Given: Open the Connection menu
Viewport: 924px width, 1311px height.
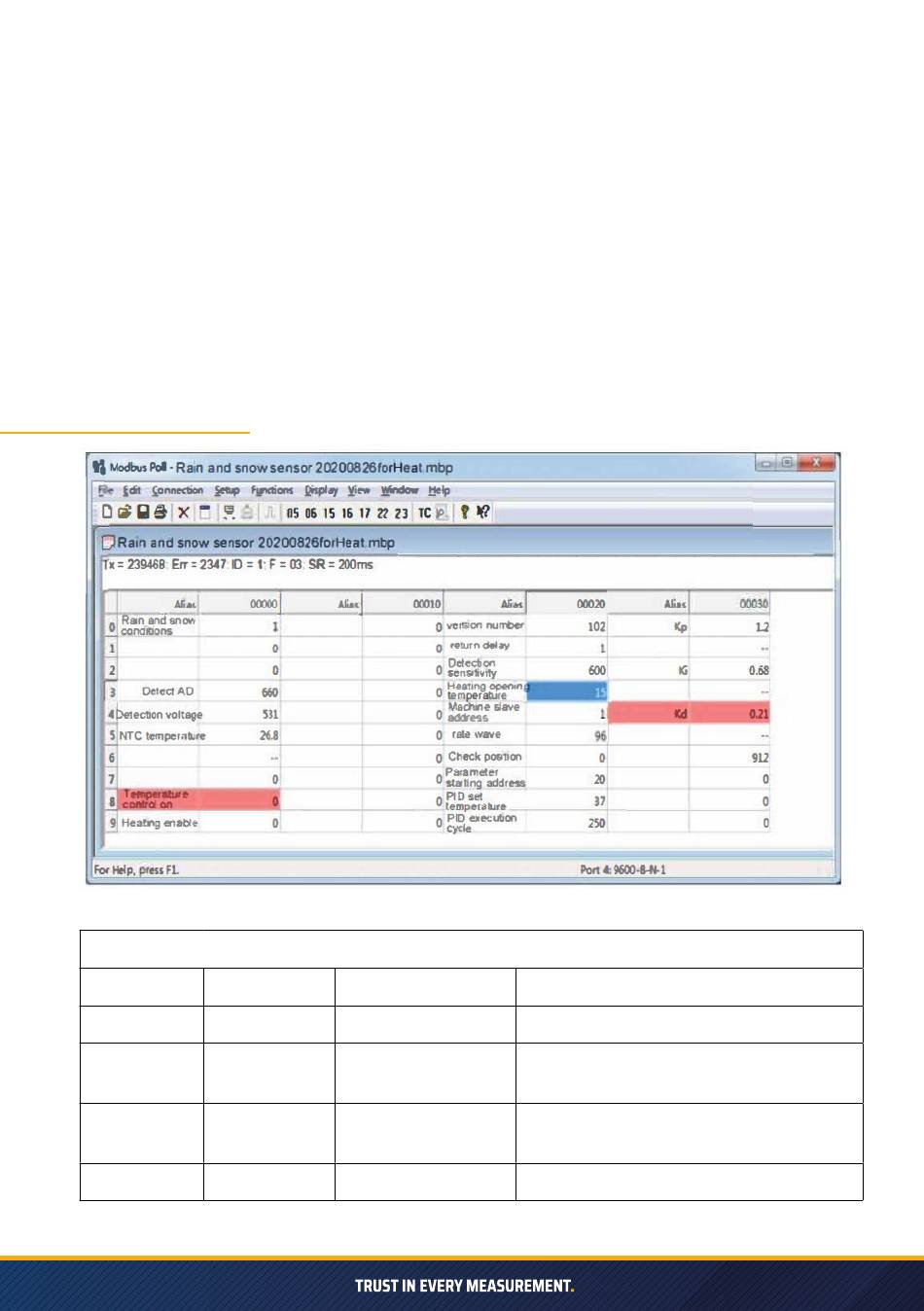Looking at the screenshot, I should (178, 491).
